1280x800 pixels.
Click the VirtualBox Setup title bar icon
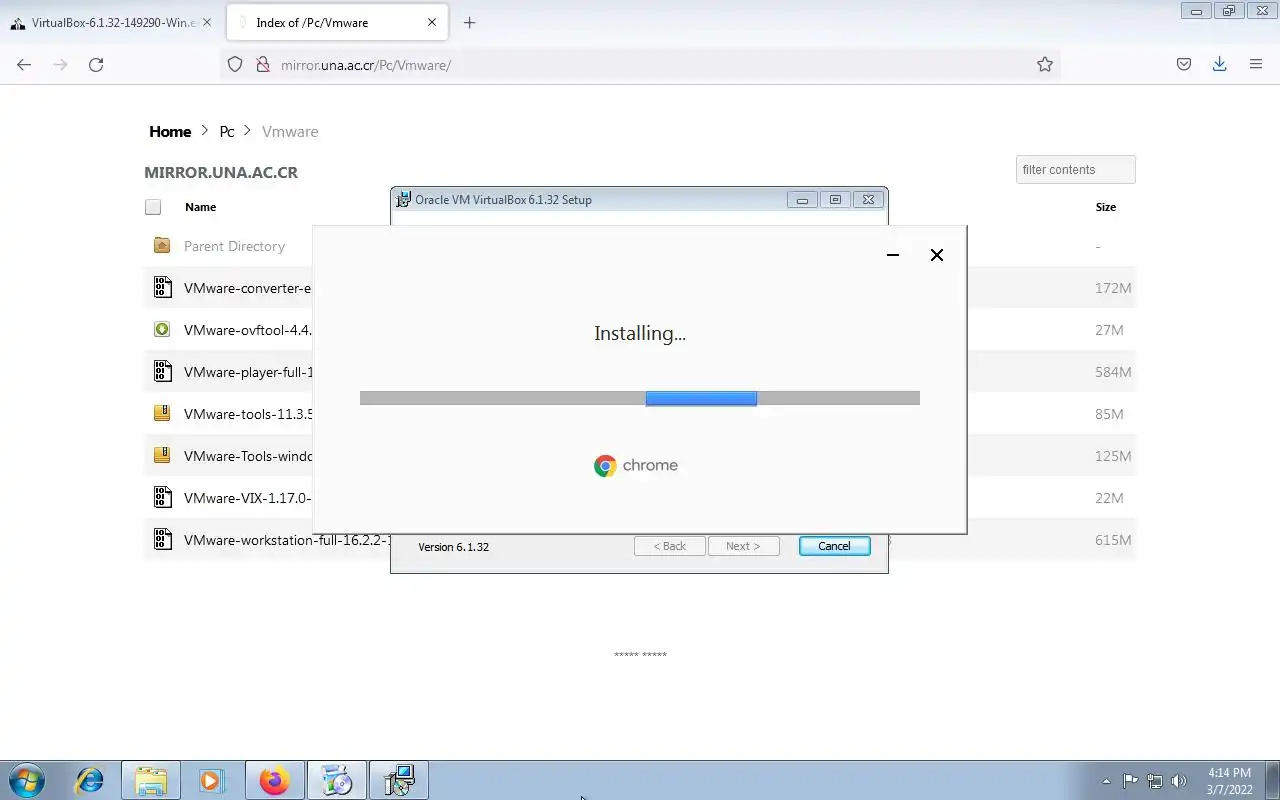tap(404, 199)
